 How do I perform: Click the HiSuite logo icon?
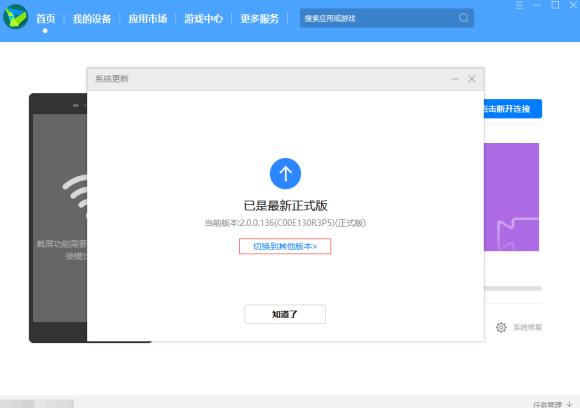click(x=16, y=17)
